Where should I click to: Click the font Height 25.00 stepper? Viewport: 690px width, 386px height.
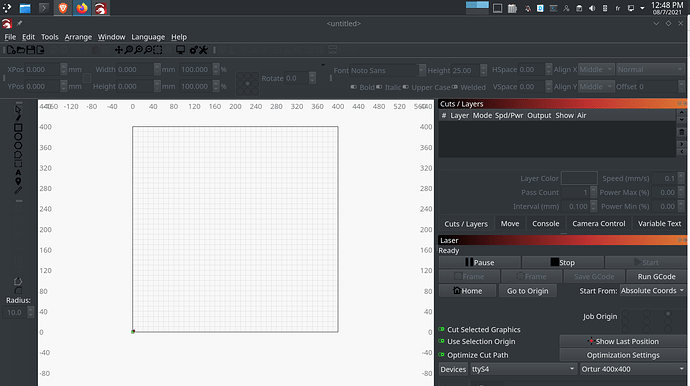tap(484, 70)
